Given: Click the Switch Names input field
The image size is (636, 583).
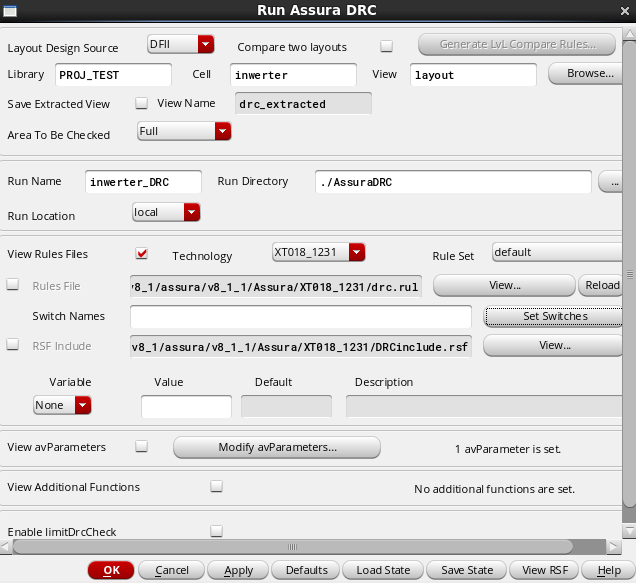Looking at the screenshot, I should click(301, 316).
